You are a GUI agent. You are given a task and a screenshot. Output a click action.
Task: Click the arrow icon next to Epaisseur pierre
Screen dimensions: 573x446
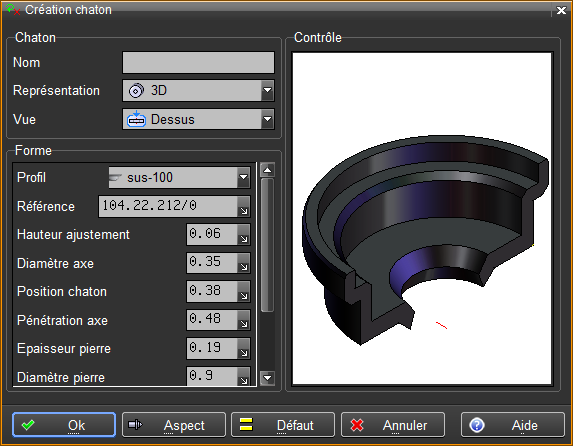(x=244, y=348)
